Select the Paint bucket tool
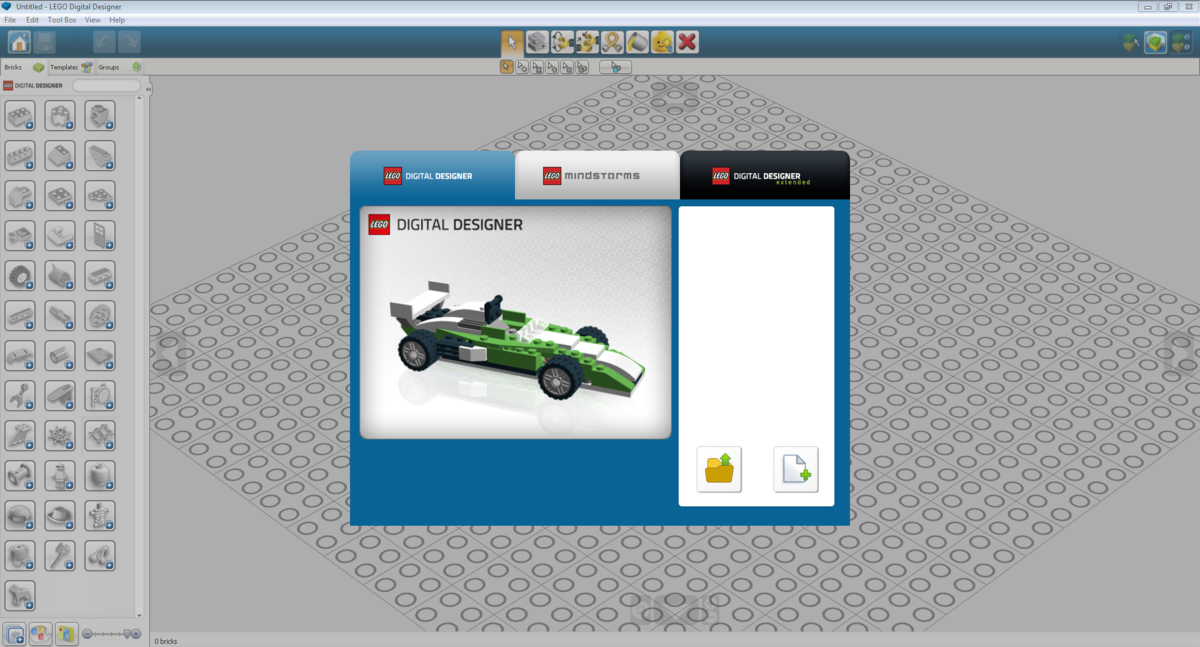The width and height of the screenshot is (1200, 647). (x=637, y=42)
